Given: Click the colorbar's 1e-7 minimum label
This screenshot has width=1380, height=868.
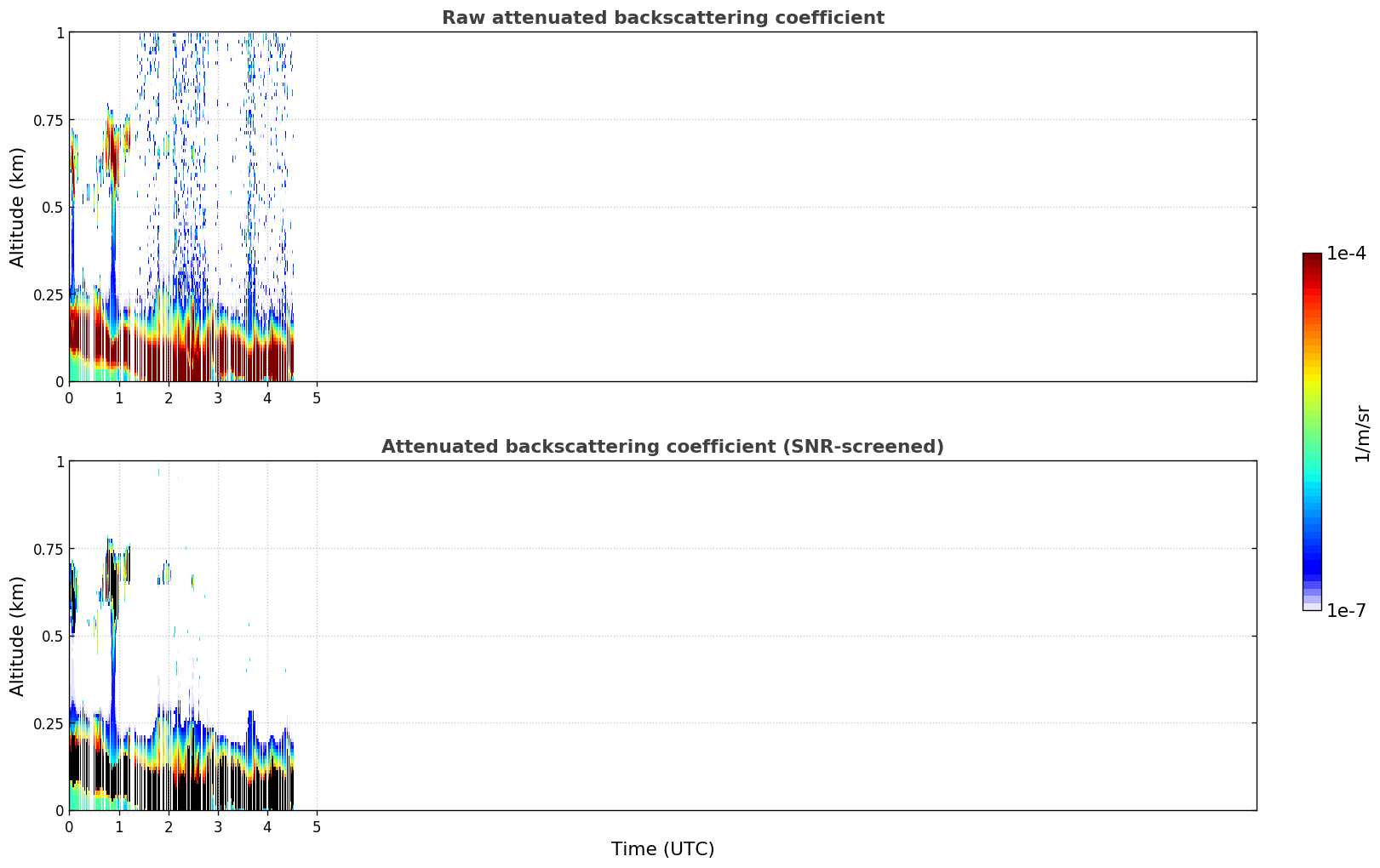Looking at the screenshot, I should pos(1346,610).
